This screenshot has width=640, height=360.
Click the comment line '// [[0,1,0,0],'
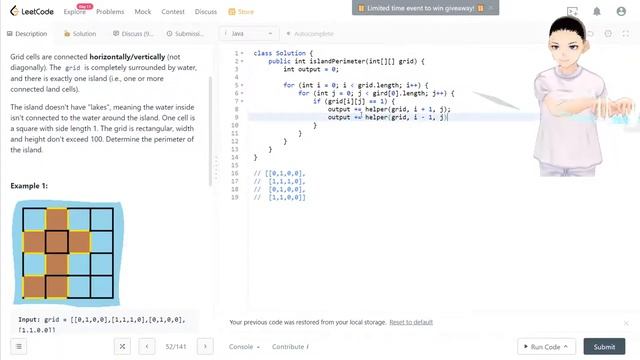[280, 173]
